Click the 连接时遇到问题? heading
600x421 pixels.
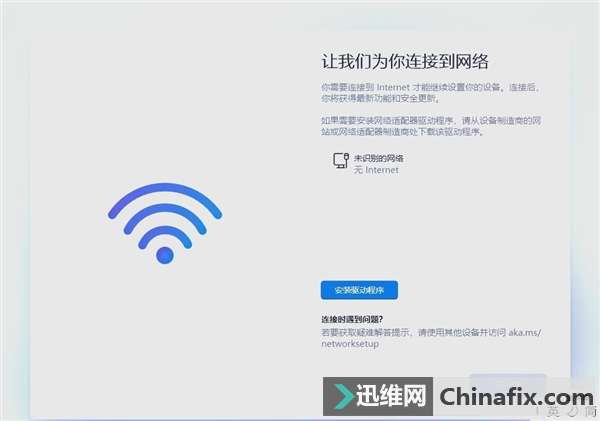pyautogui.click(x=352, y=319)
